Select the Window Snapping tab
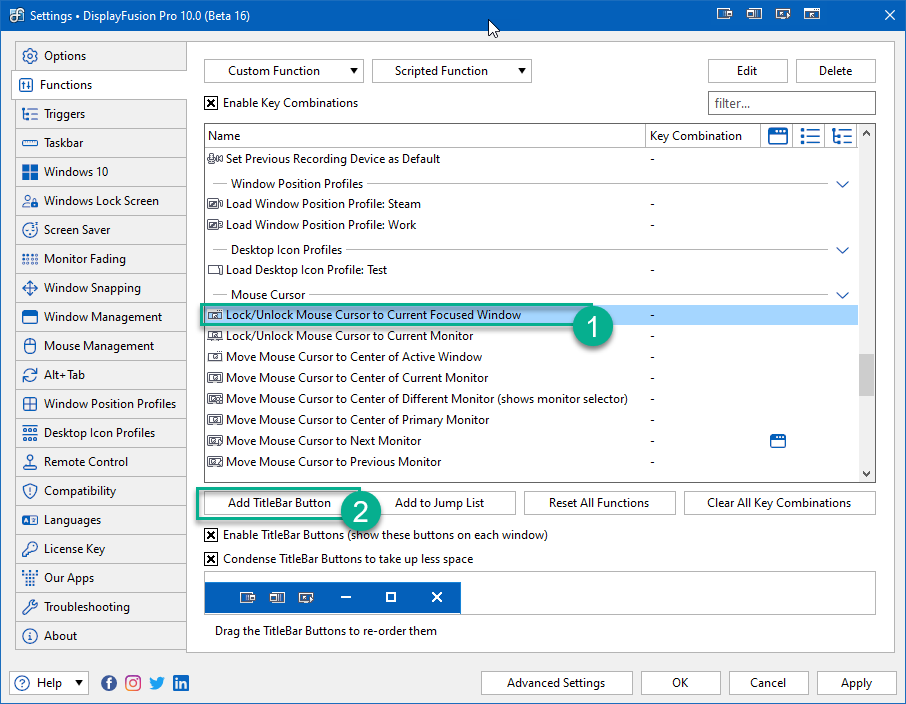 coord(101,288)
